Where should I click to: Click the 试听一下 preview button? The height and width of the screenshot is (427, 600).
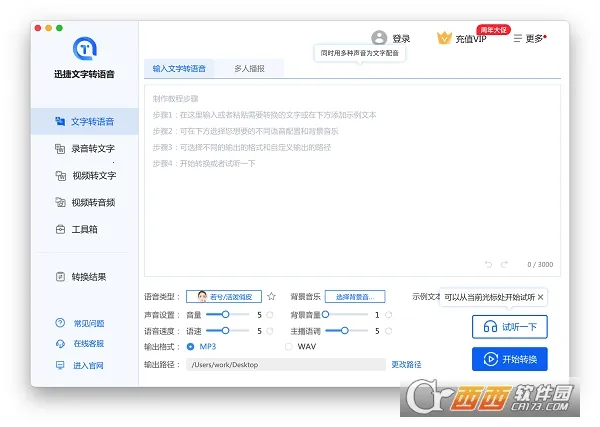tap(509, 326)
